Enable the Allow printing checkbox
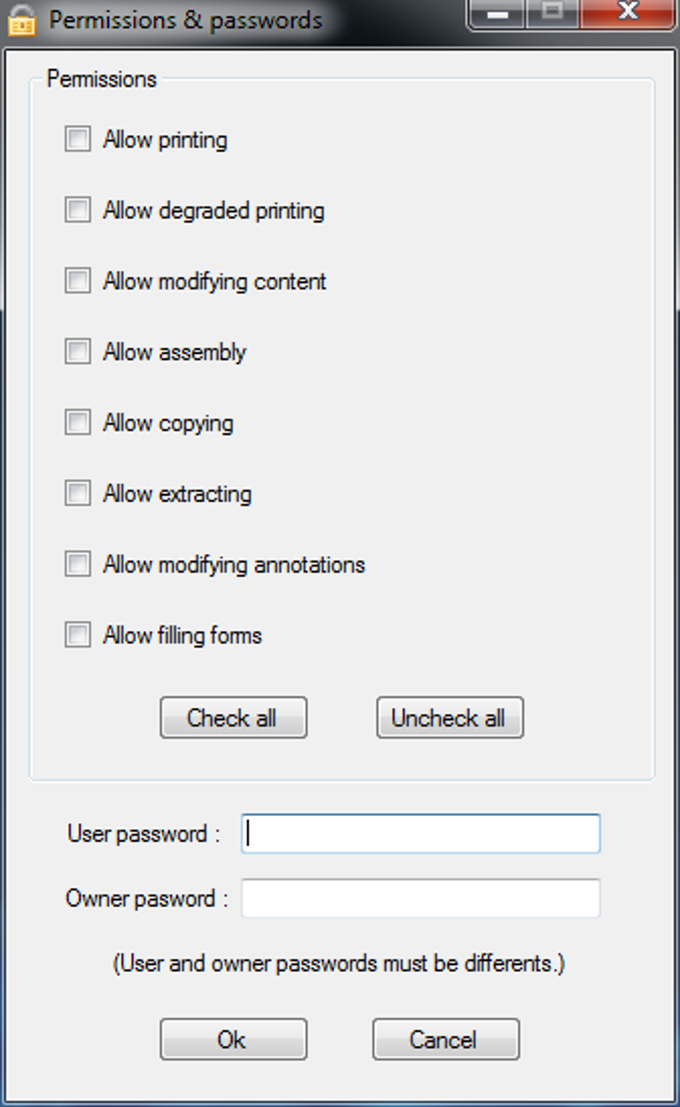The image size is (680, 1107). point(77,139)
